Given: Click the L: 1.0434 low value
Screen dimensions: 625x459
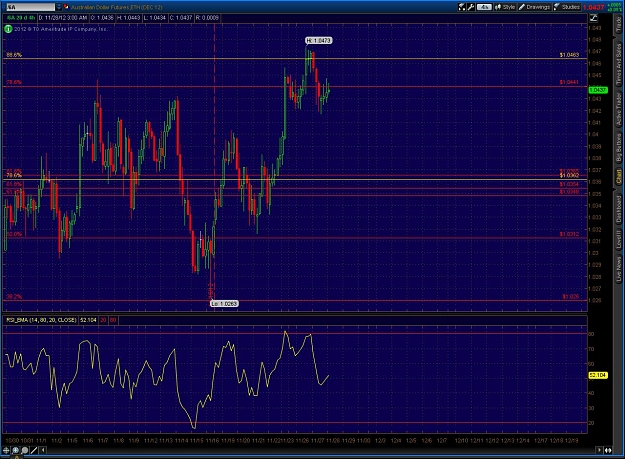Looking at the screenshot, I should coord(155,18).
